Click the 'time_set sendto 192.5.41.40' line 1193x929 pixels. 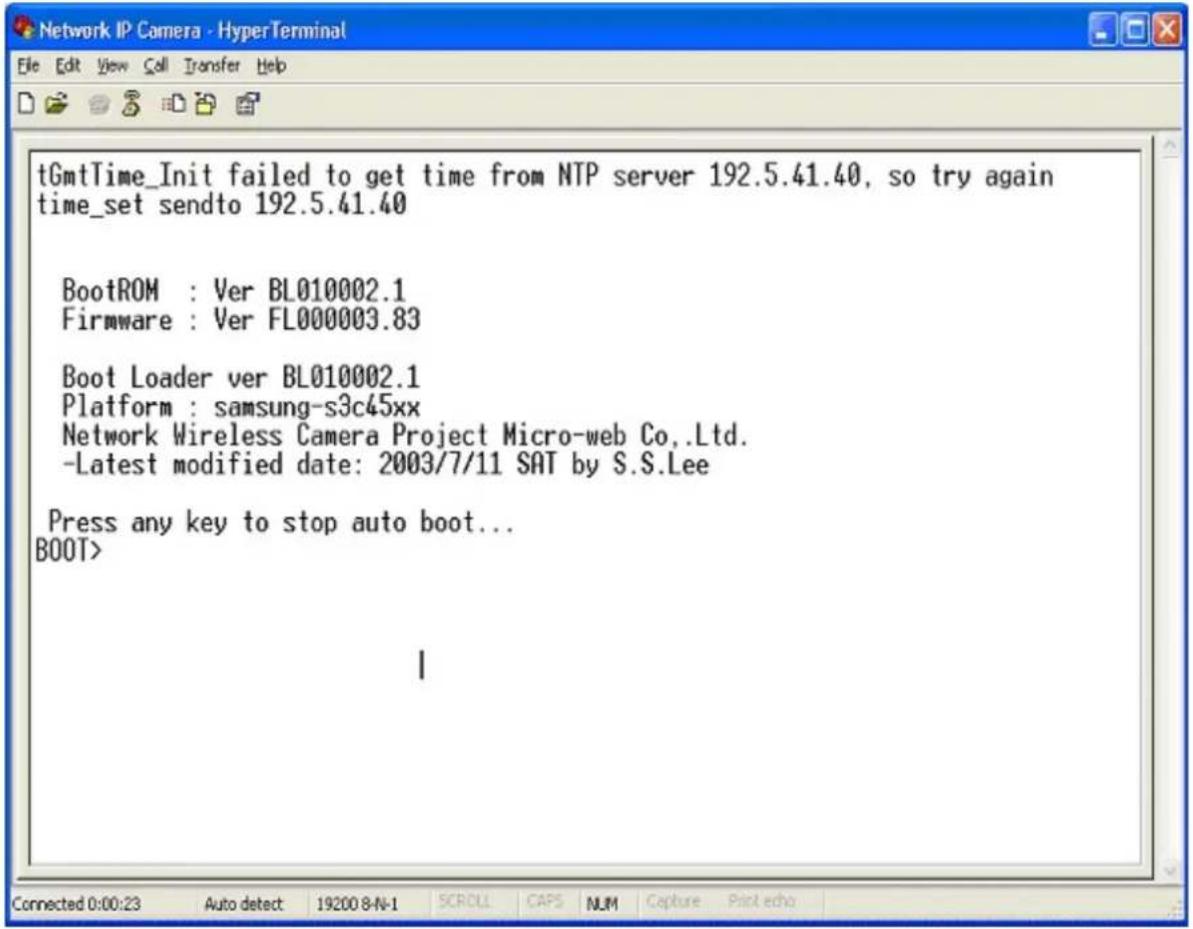221,204
